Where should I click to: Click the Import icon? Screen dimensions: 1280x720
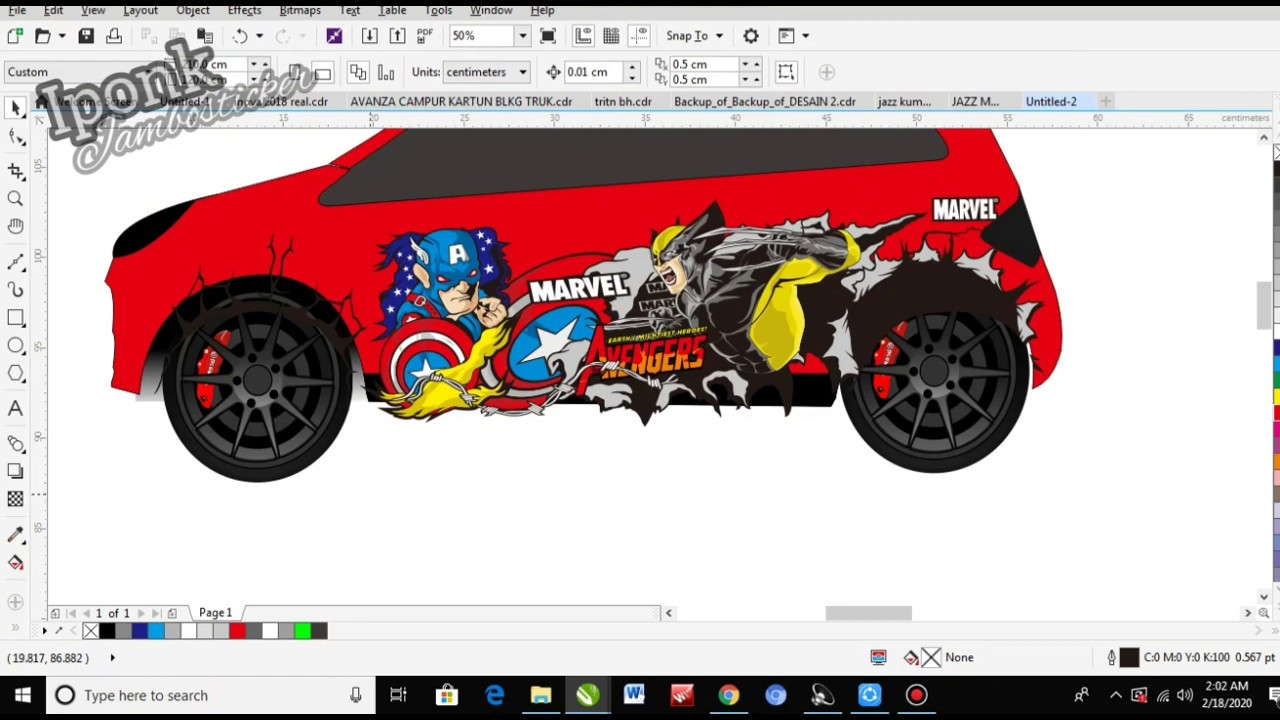click(x=369, y=36)
